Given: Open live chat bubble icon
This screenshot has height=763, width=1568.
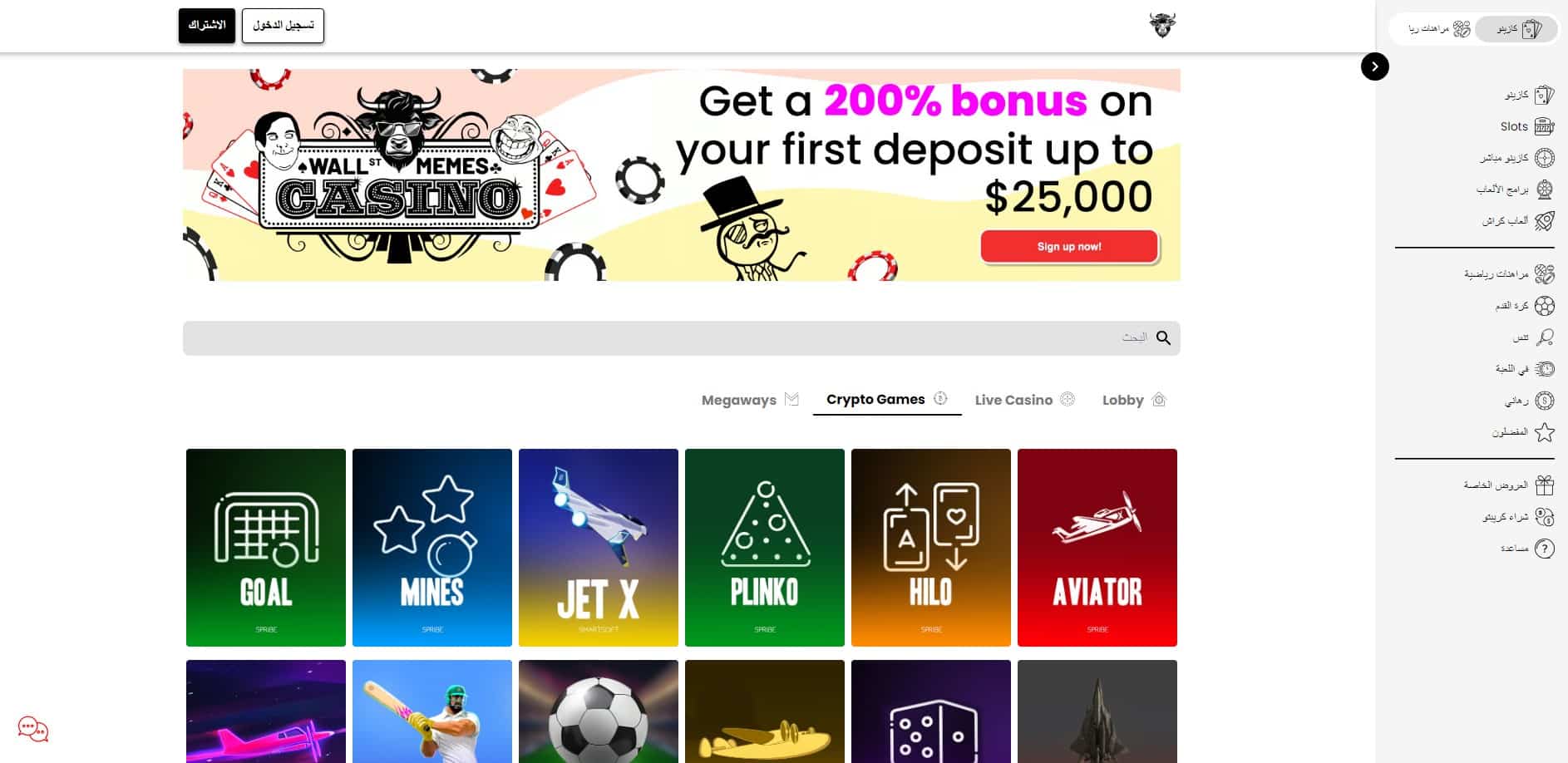Looking at the screenshot, I should (x=33, y=730).
